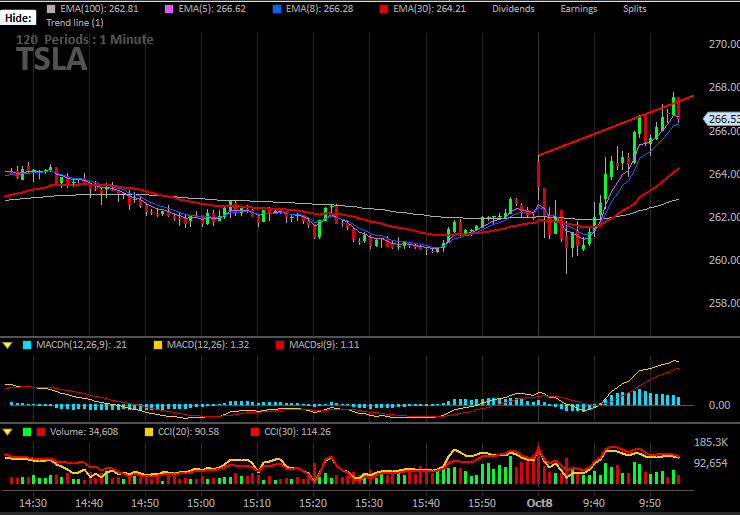Toggle Splits display
The image size is (740, 515).
pyautogui.click(x=634, y=9)
